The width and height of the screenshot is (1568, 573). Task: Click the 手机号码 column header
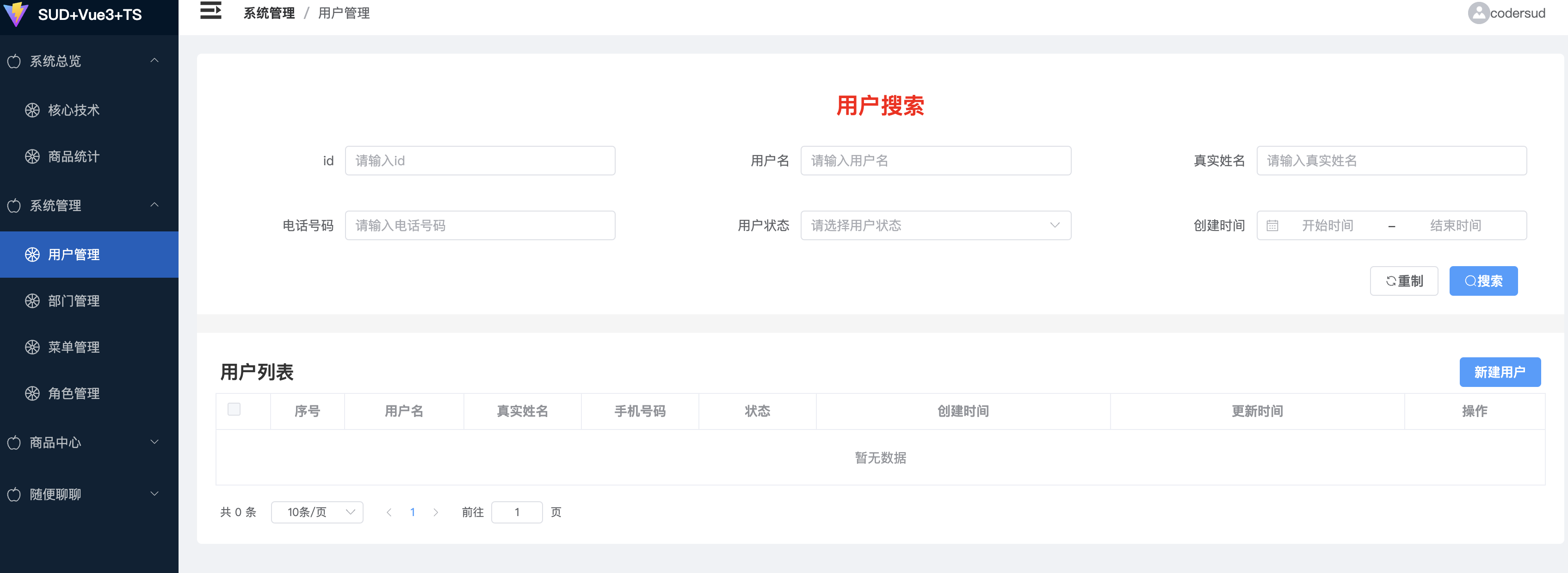tap(640, 411)
